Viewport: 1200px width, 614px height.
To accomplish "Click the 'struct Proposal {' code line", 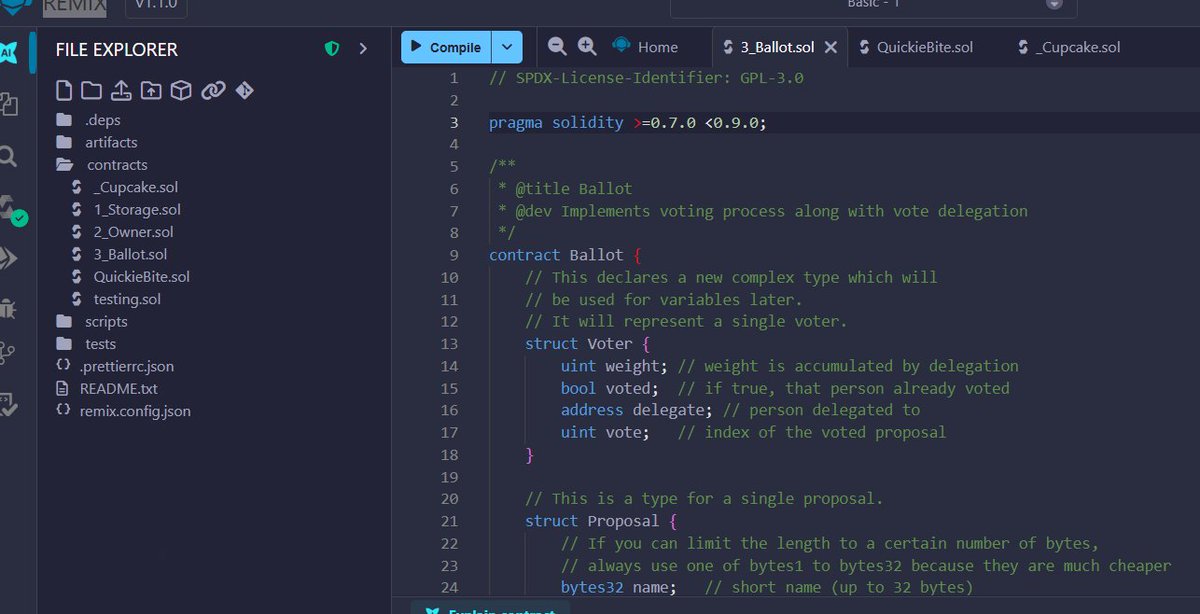I will tap(602, 521).
